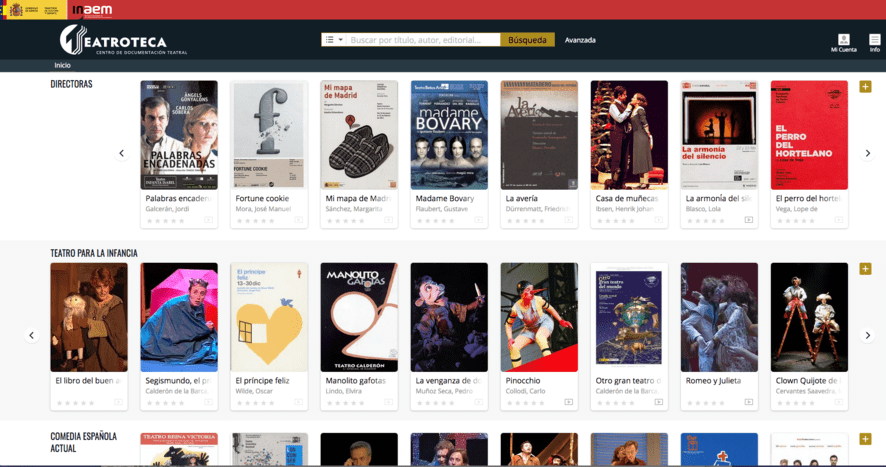886x467 pixels.
Task: Open La venganza de don Mendo photo
Action: click(449, 317)
